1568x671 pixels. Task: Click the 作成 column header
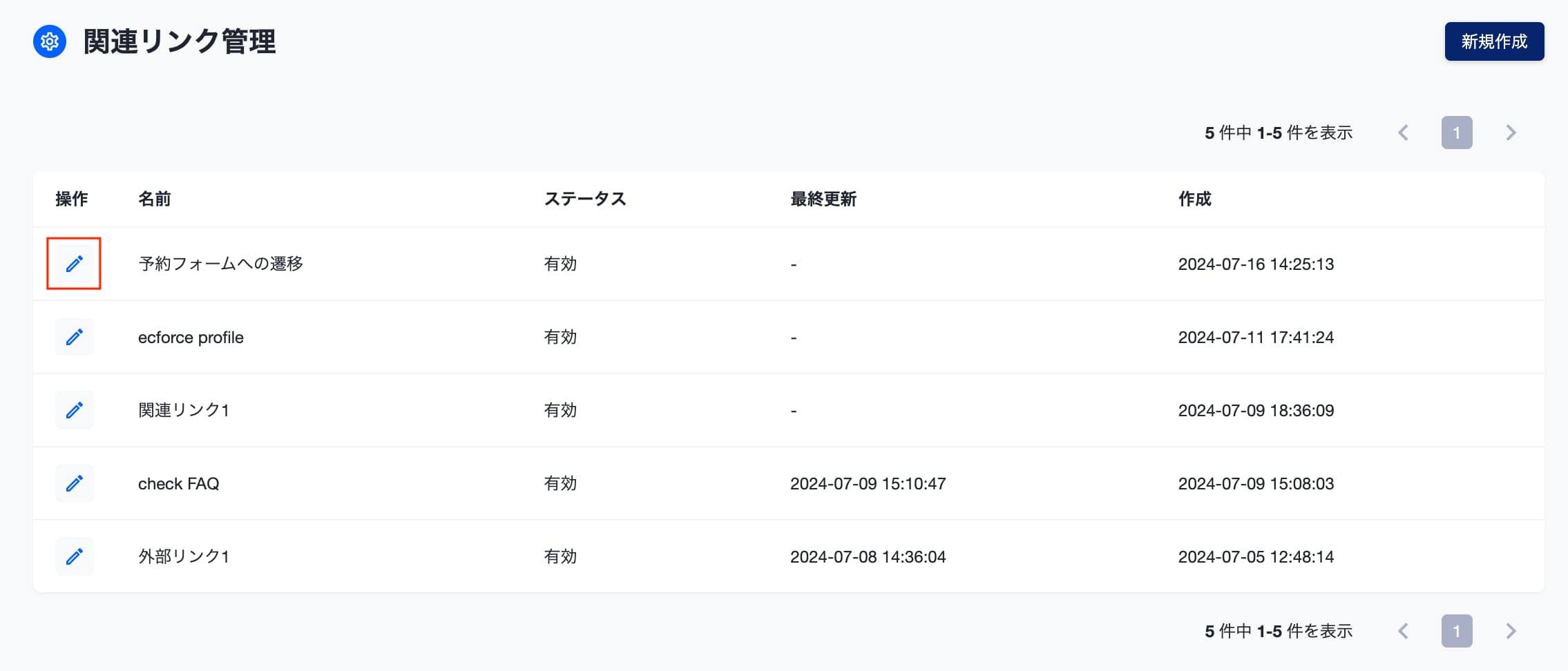point(1195,199)
